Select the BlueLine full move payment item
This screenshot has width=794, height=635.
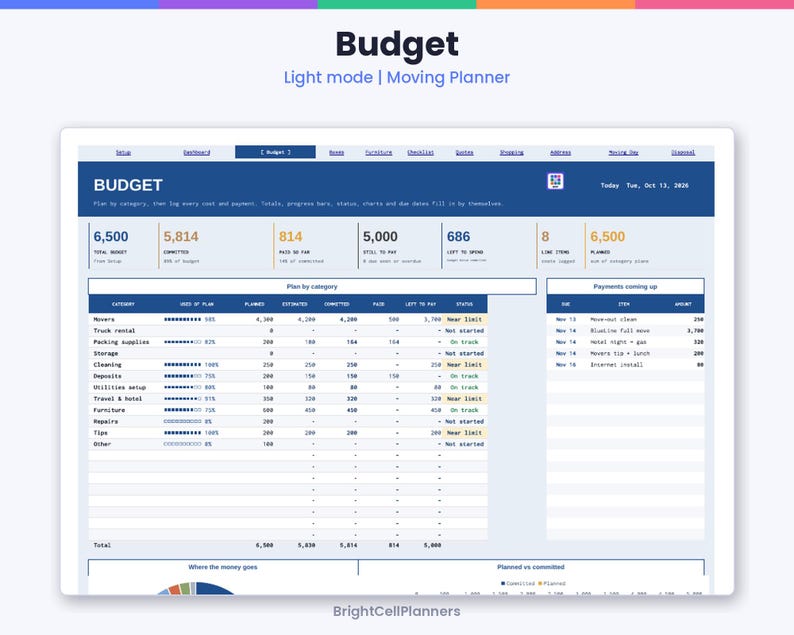pyautogui.click(x=620, y=331)
